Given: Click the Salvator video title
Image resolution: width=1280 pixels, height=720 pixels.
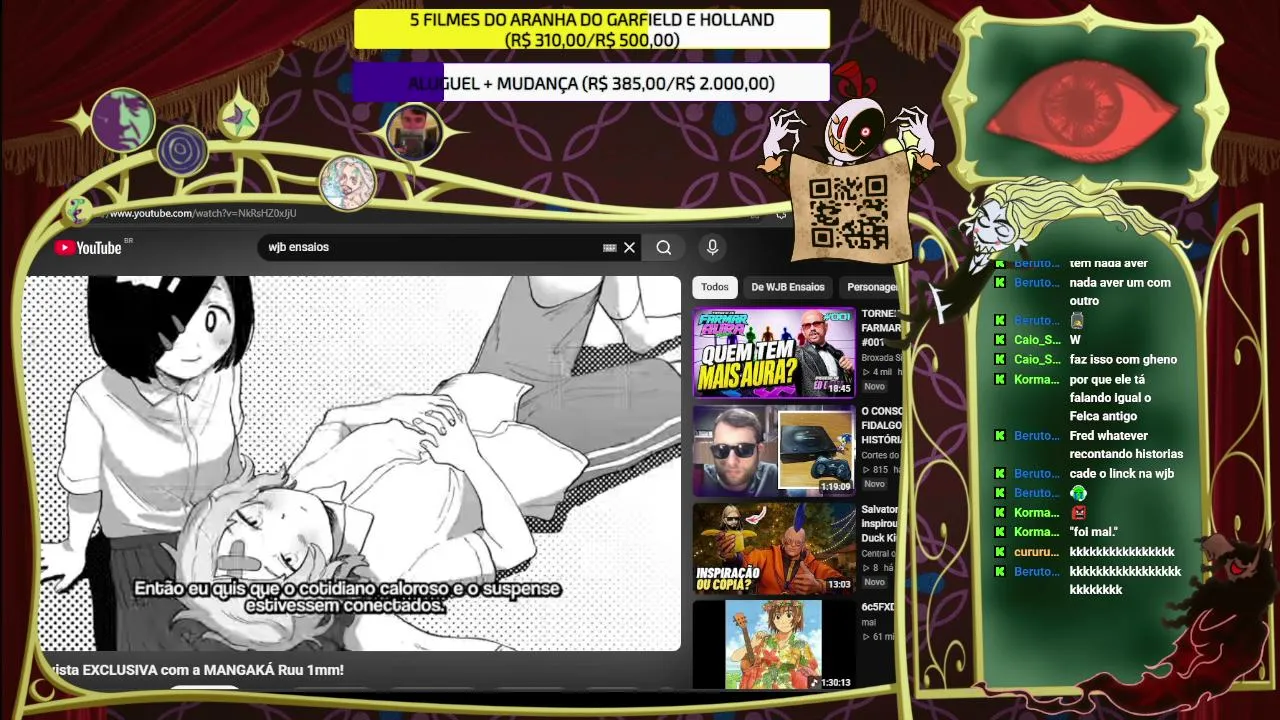Looking at the screenshot, I should point(880,523).
